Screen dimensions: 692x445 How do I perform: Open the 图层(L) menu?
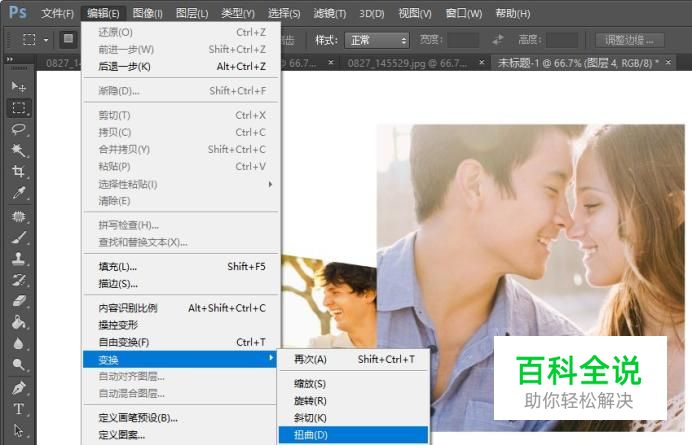[192, 14]
